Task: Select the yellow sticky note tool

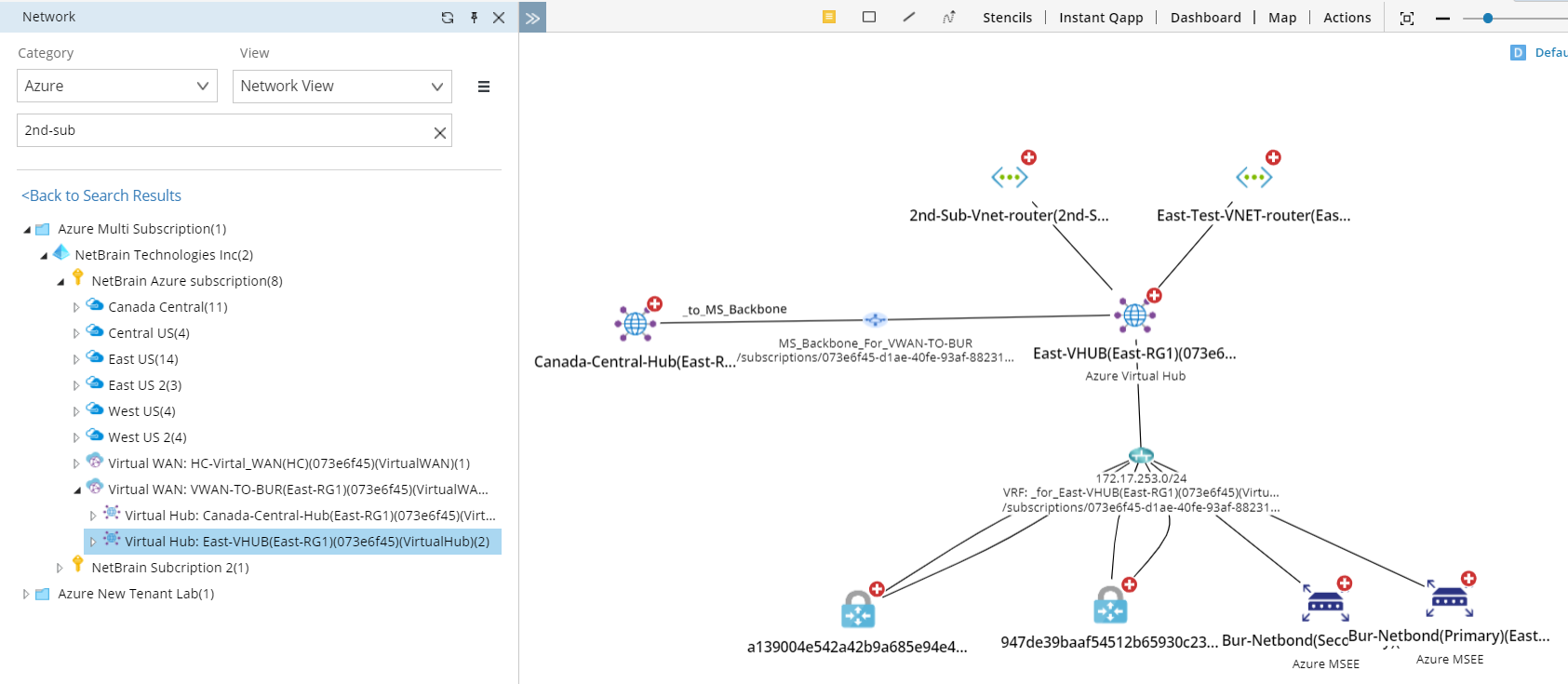Action: [829, 17]
